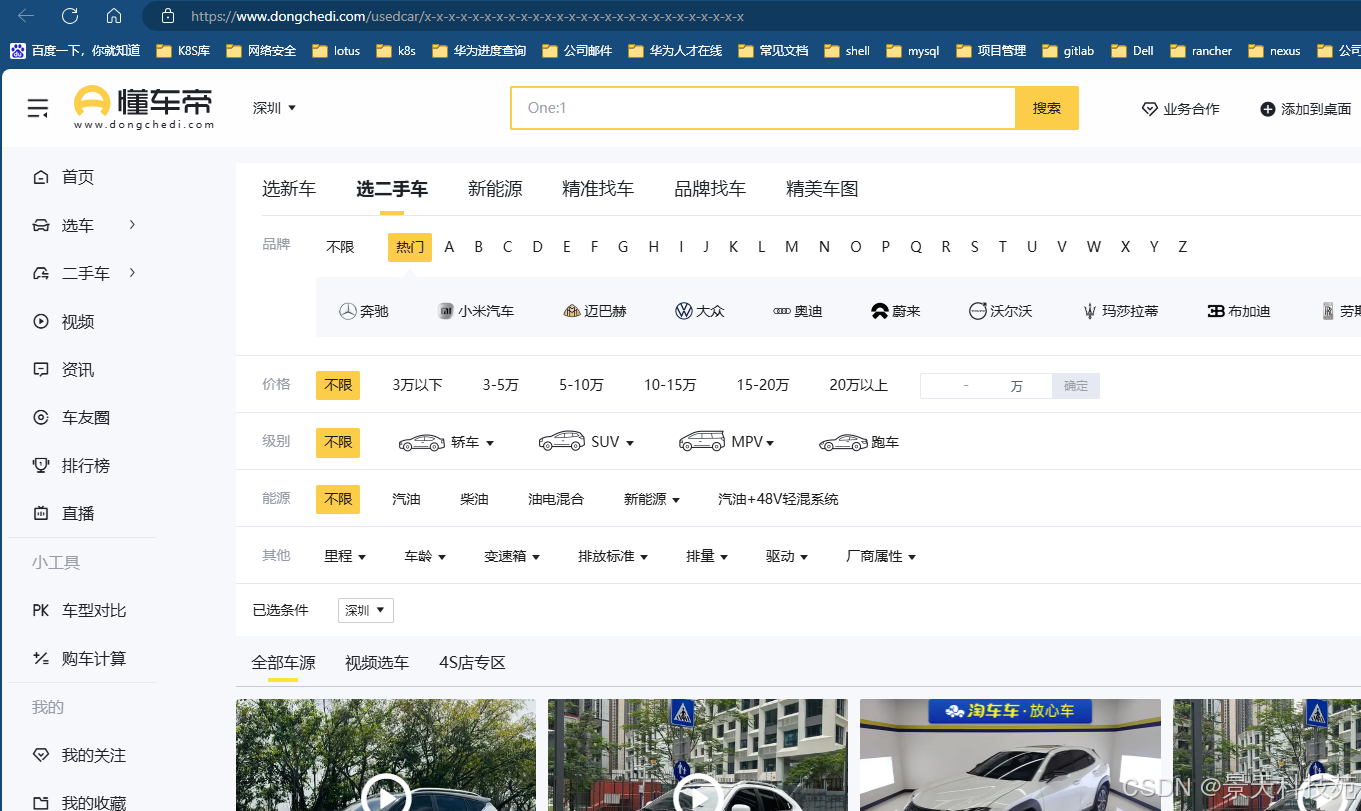Switch to the 视频选车 tab
The image size is (1361, 811).
377,662
